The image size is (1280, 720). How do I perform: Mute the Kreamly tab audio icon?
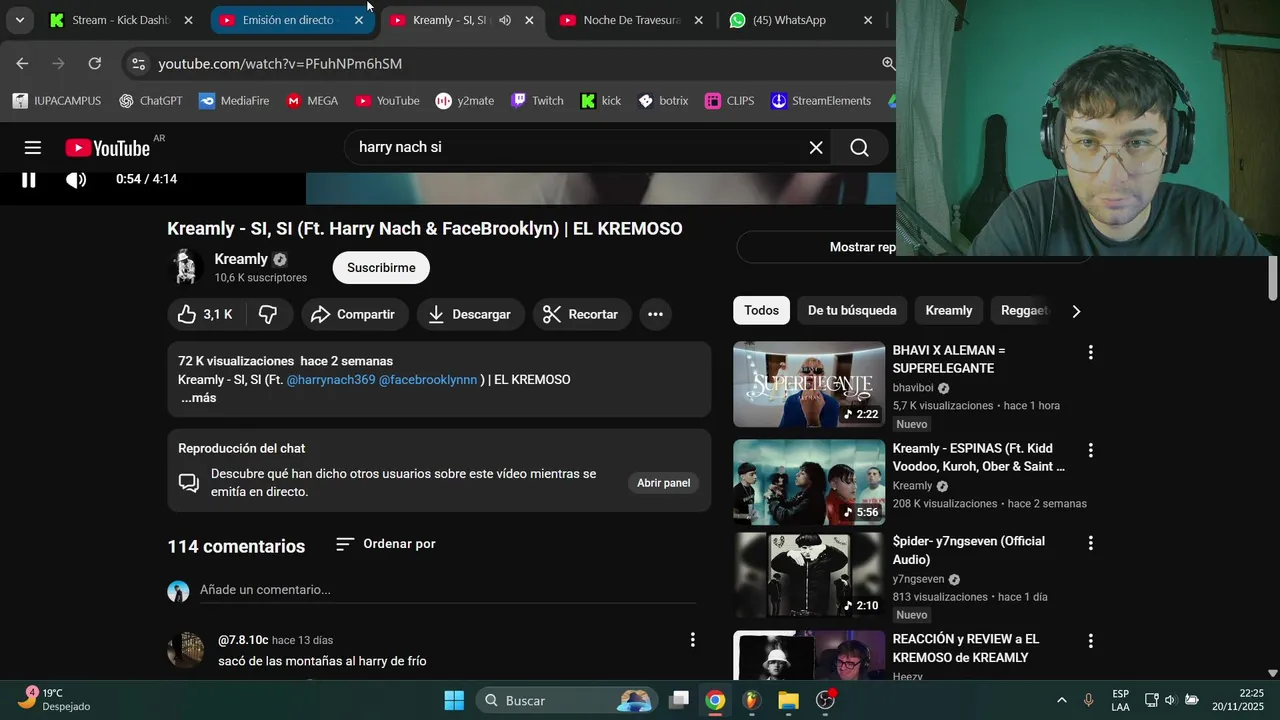505,20
